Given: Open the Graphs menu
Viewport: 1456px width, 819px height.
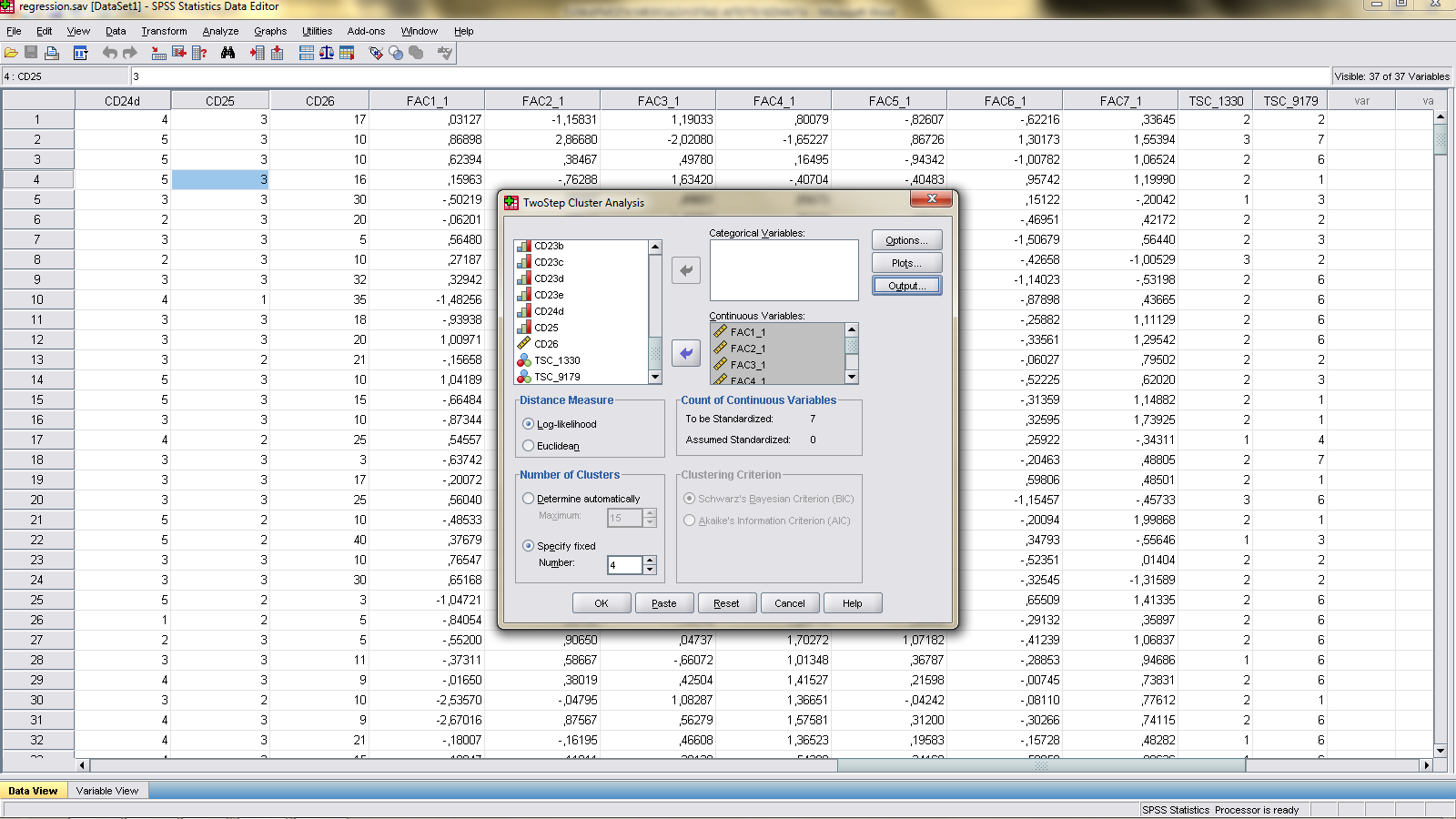Looking at the screenshot, I should click(270, 31).
